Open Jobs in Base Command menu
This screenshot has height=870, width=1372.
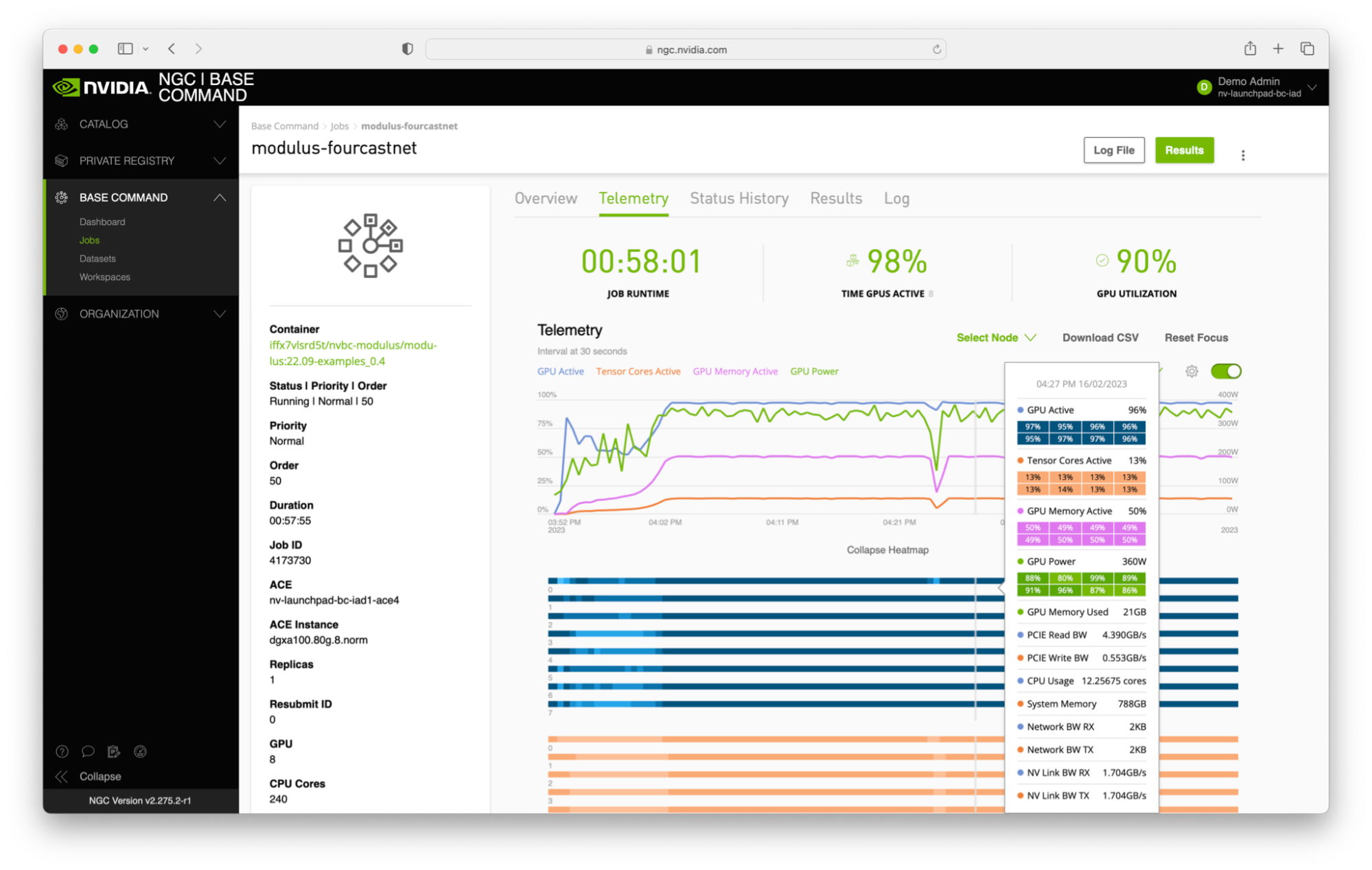click(89, 240)
